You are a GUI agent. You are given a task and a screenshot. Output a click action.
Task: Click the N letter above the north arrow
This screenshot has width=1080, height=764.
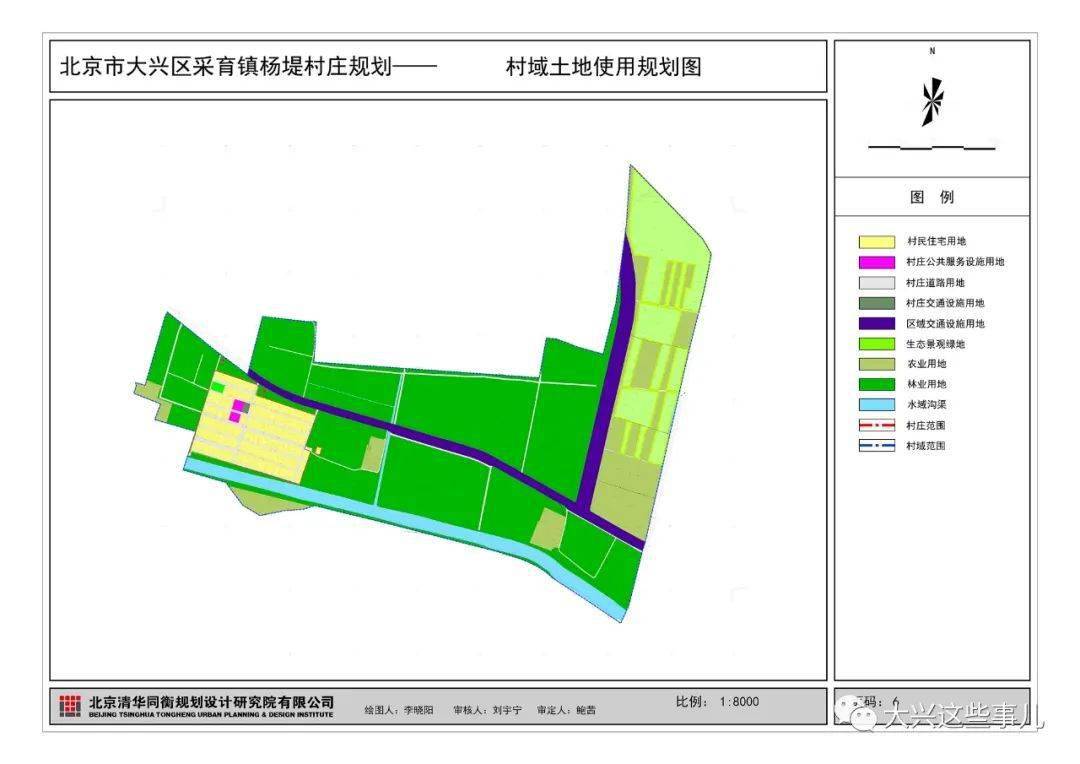pyautogui.click(x=932, y=51)
